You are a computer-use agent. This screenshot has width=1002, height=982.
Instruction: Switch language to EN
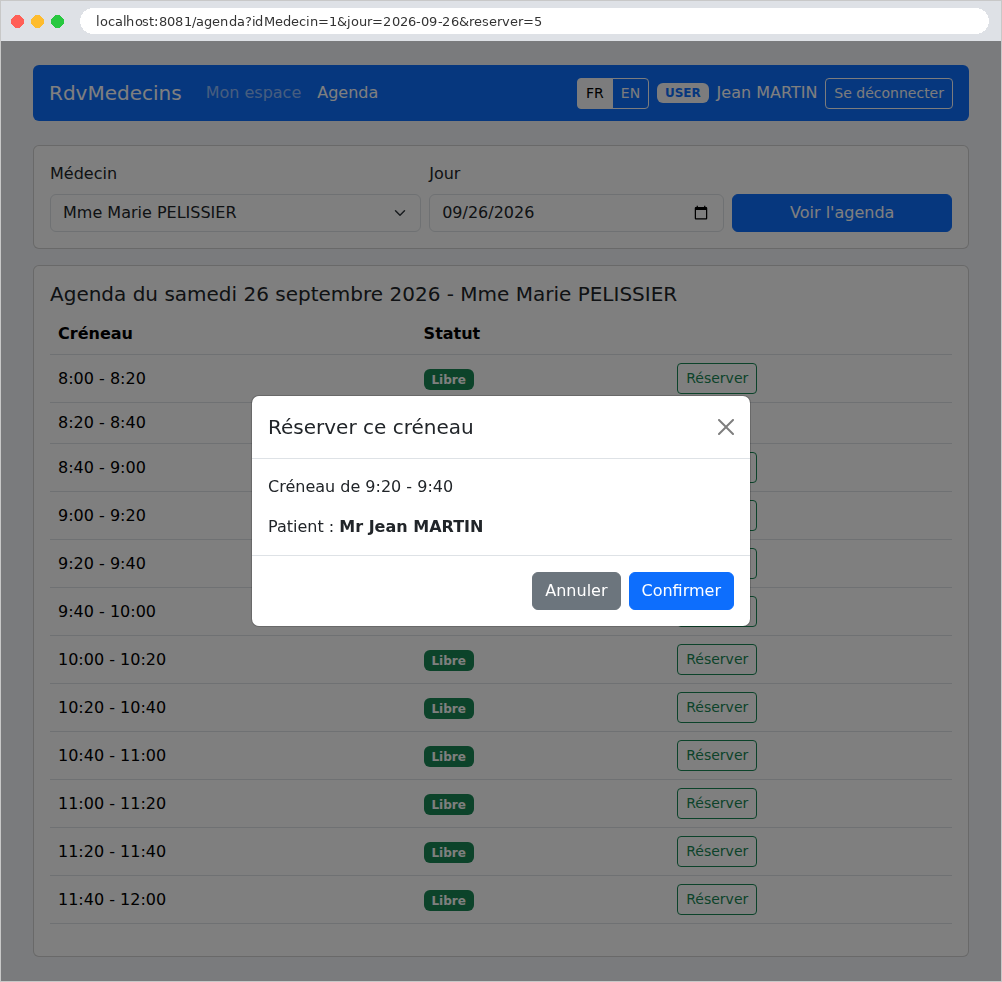[x=630, y=93]
